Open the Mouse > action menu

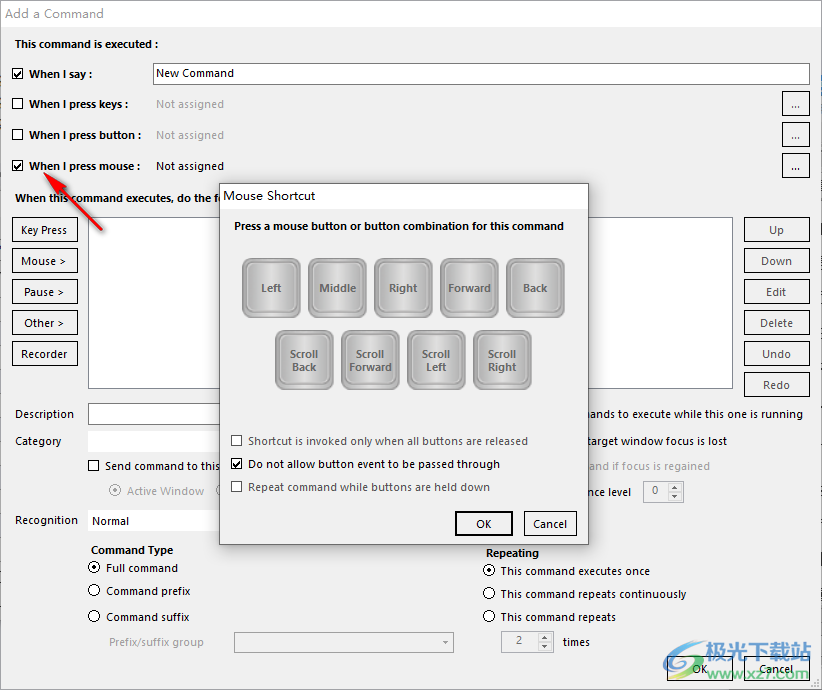(45, 261)
